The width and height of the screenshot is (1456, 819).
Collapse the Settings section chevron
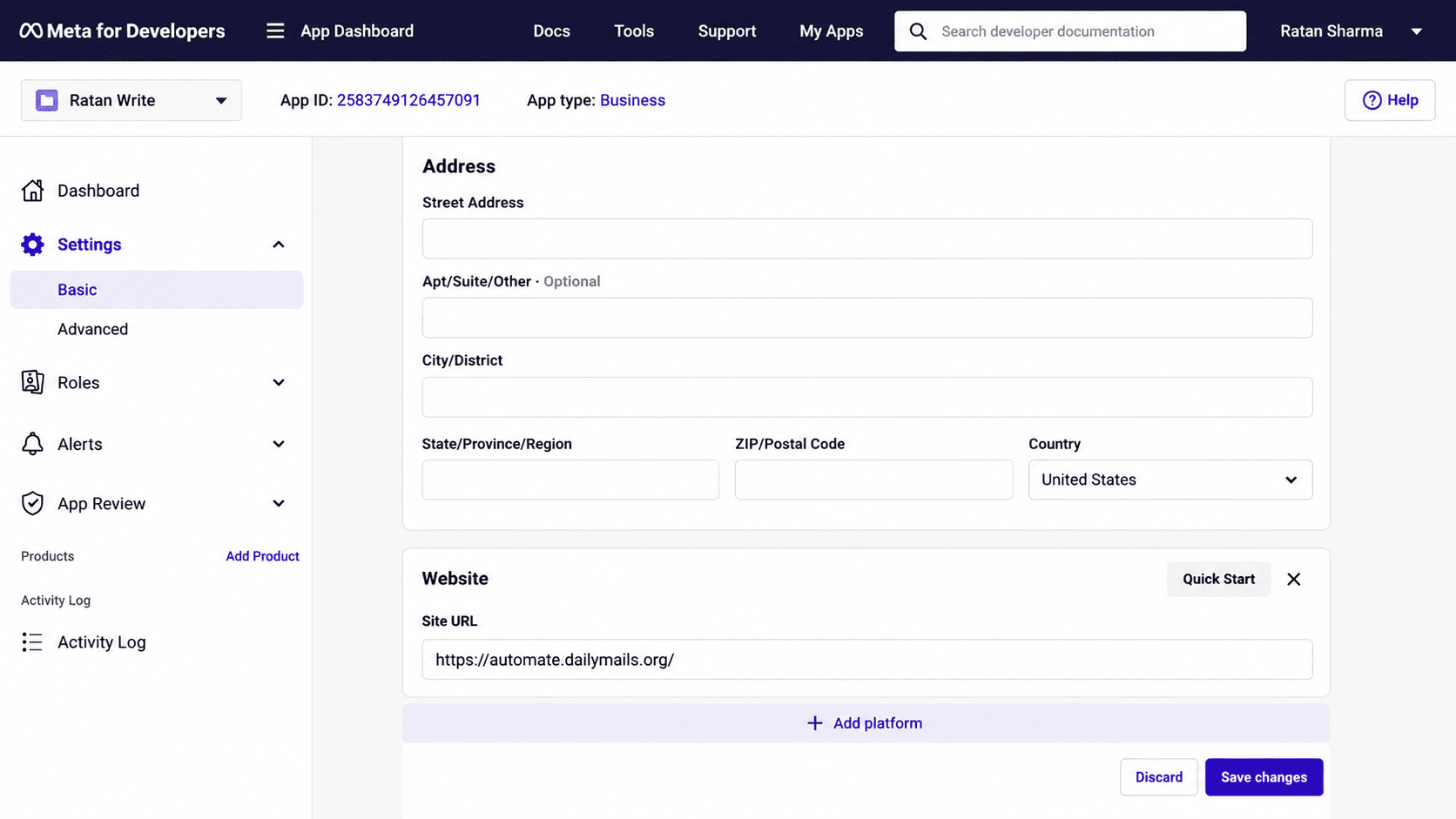pos(279,245)
